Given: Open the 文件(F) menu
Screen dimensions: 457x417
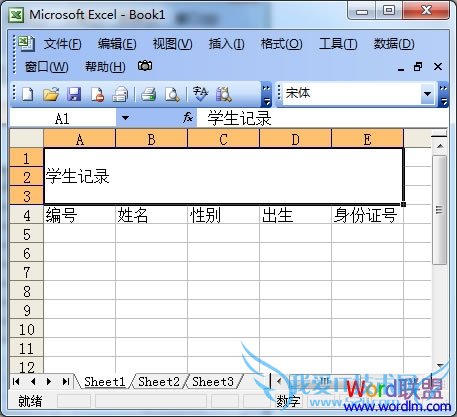Looking at the screenshot, I should [62, 44].
